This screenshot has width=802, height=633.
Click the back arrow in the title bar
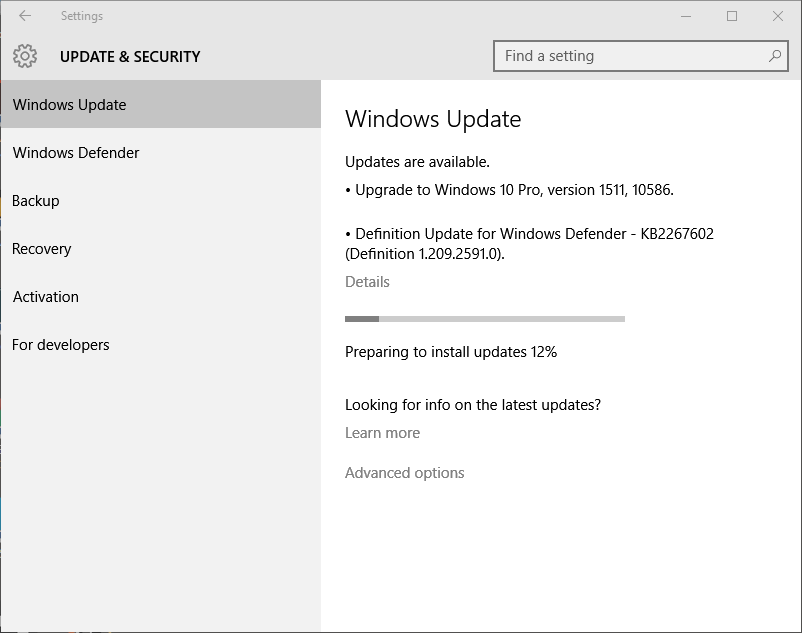25,16
